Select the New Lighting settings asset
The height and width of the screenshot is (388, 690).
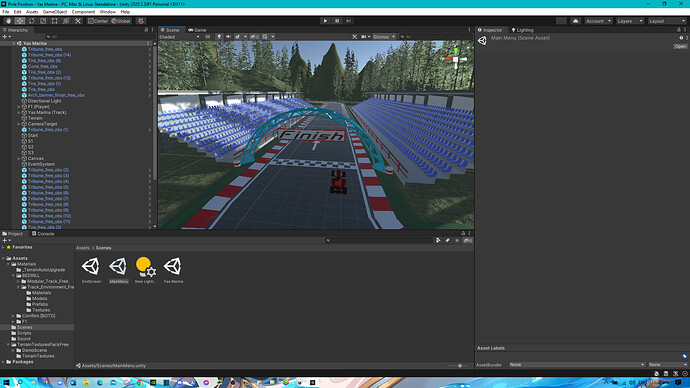145,270
